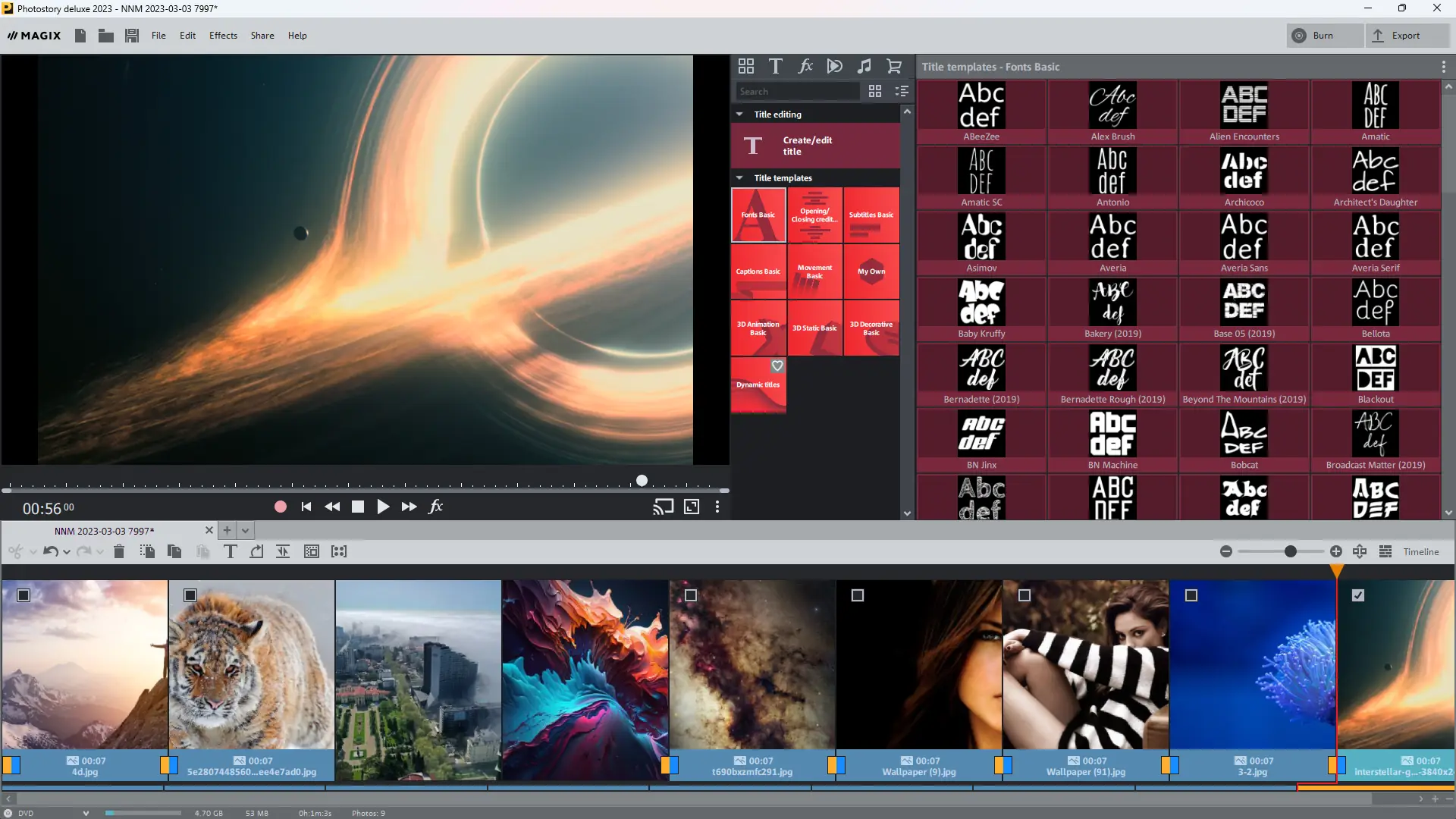Click the Create/edit title button
The image size is (1456, 819).
(815, 146)
